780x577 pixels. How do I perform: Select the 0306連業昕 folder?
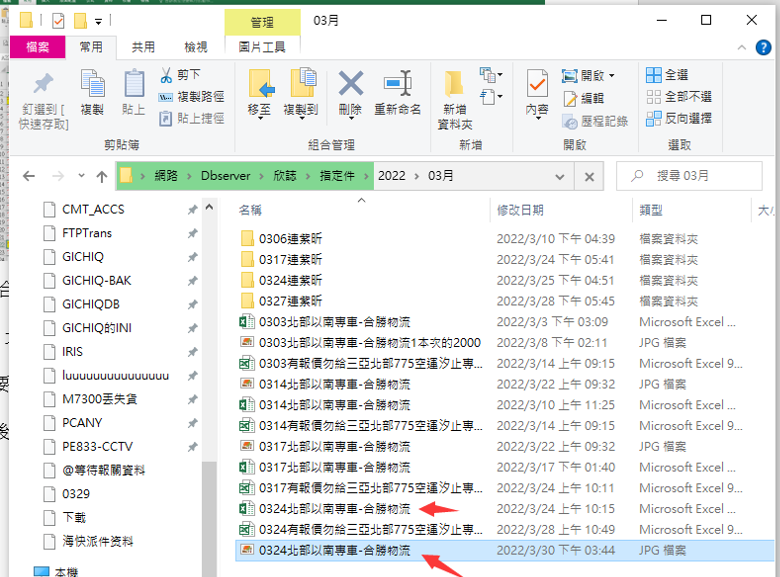pyautogui.click(x=290, y=239)
